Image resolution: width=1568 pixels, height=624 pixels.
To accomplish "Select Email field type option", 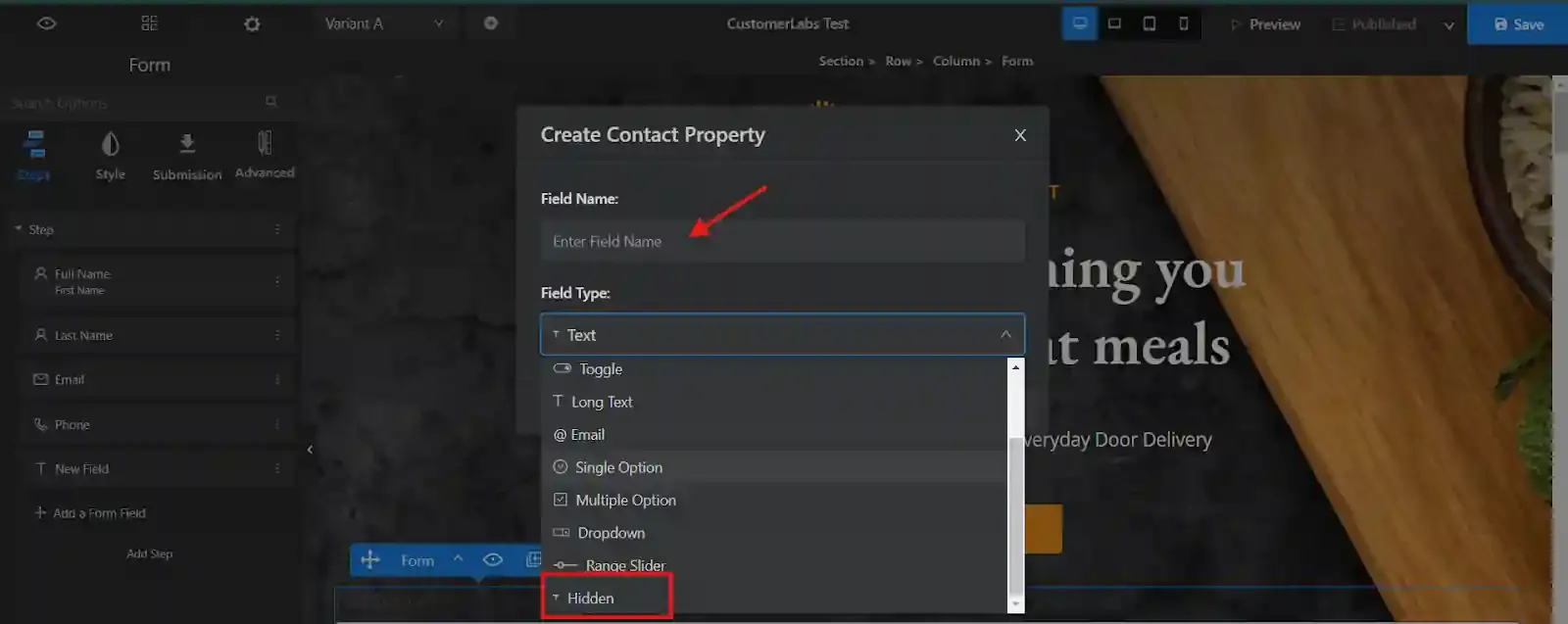I will tap(775, 434).
